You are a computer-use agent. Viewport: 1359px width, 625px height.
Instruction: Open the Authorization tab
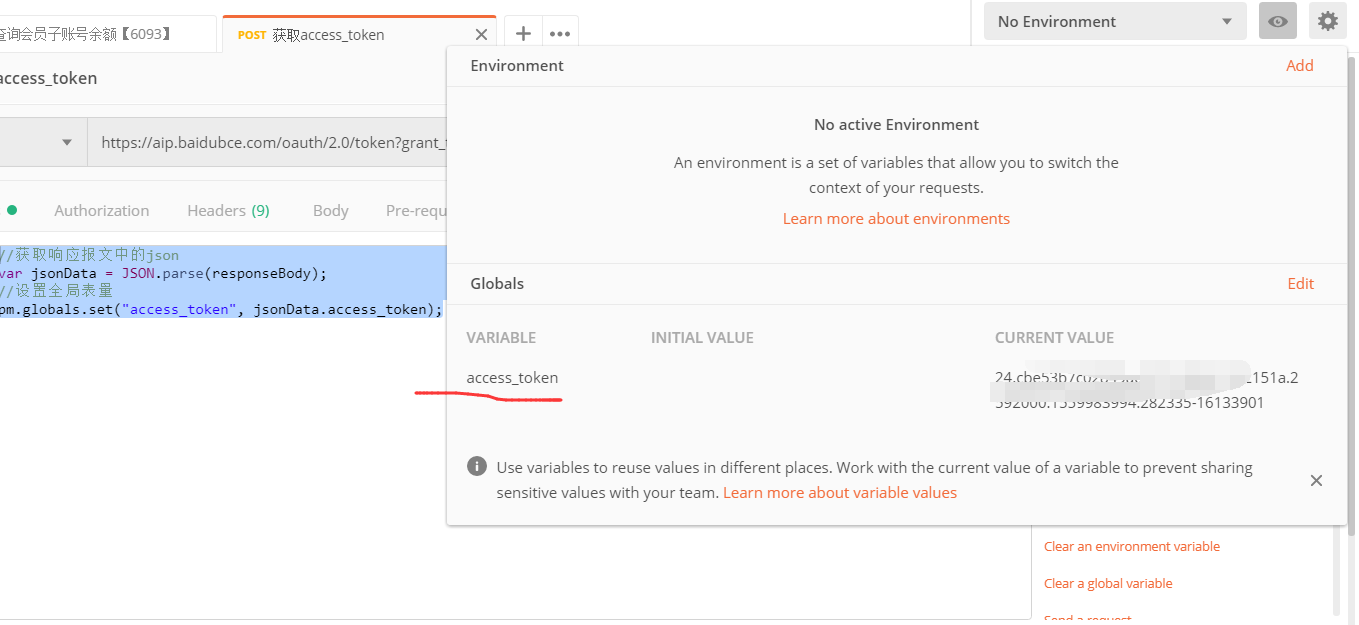coord(102,210)
